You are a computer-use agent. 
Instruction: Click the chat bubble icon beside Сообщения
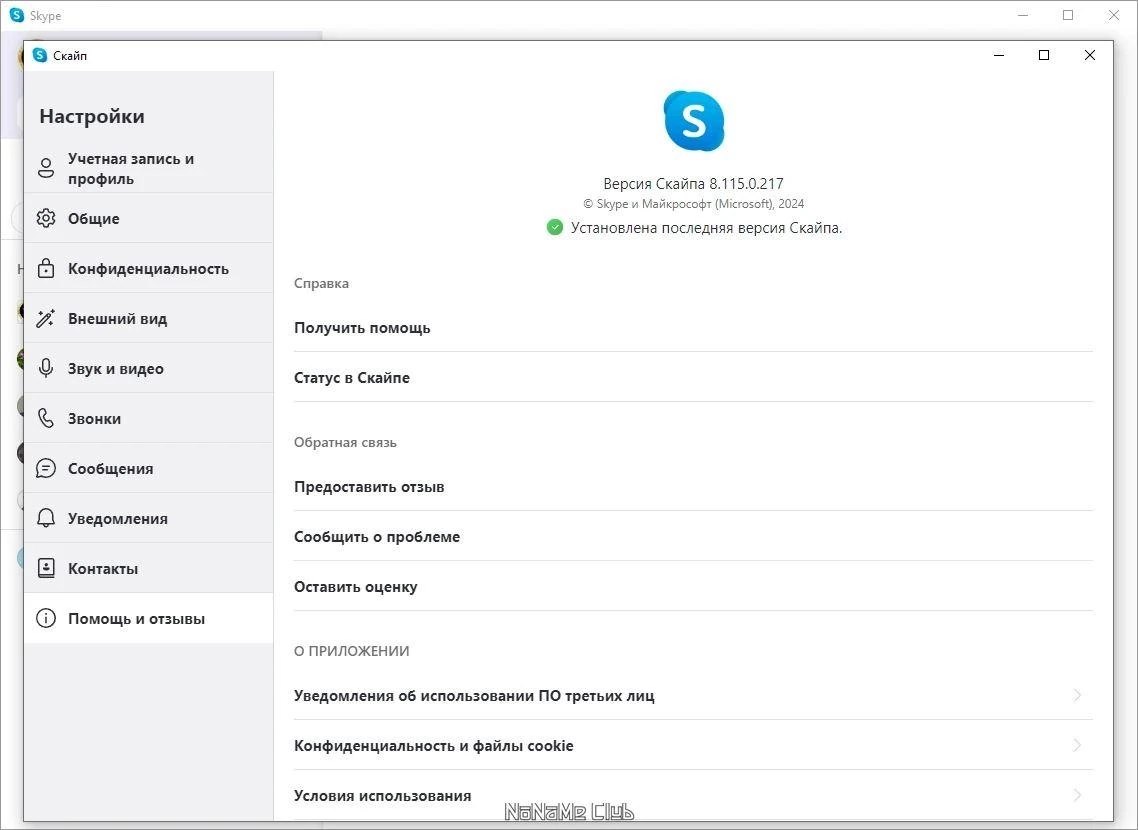(46, 469)
